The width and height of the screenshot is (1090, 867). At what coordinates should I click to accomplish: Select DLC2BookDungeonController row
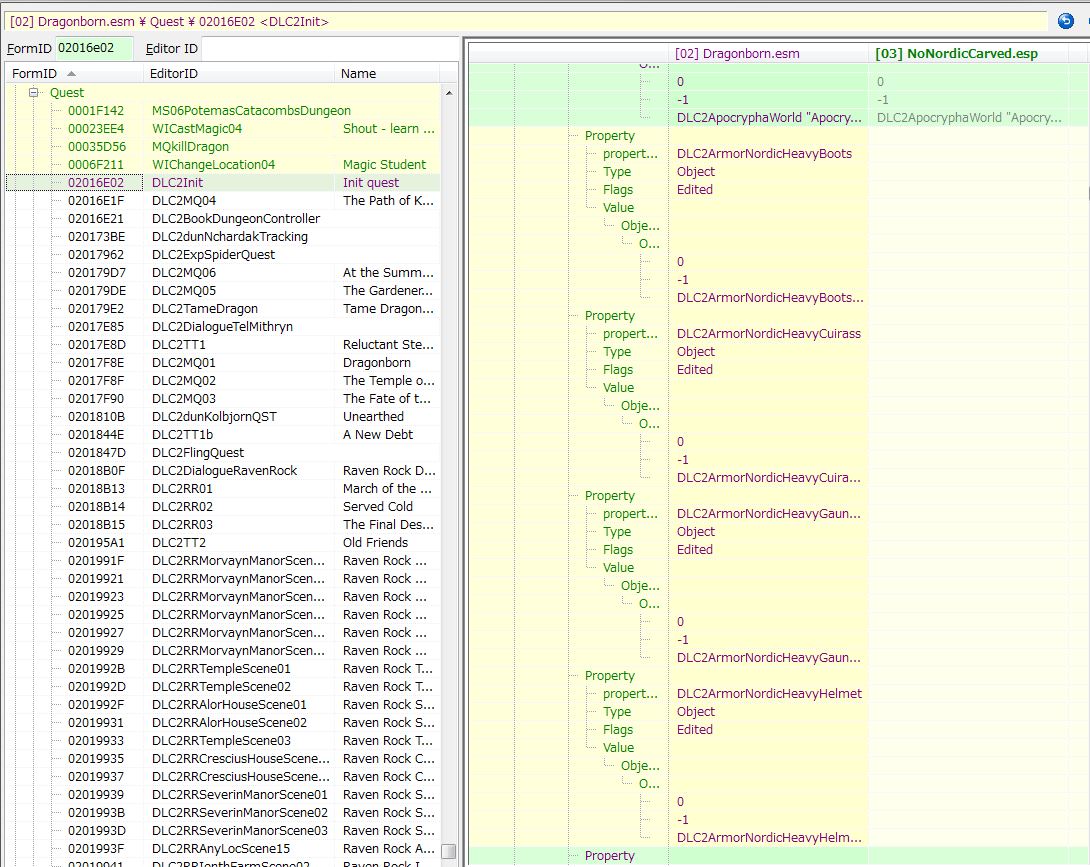point(223,219)
